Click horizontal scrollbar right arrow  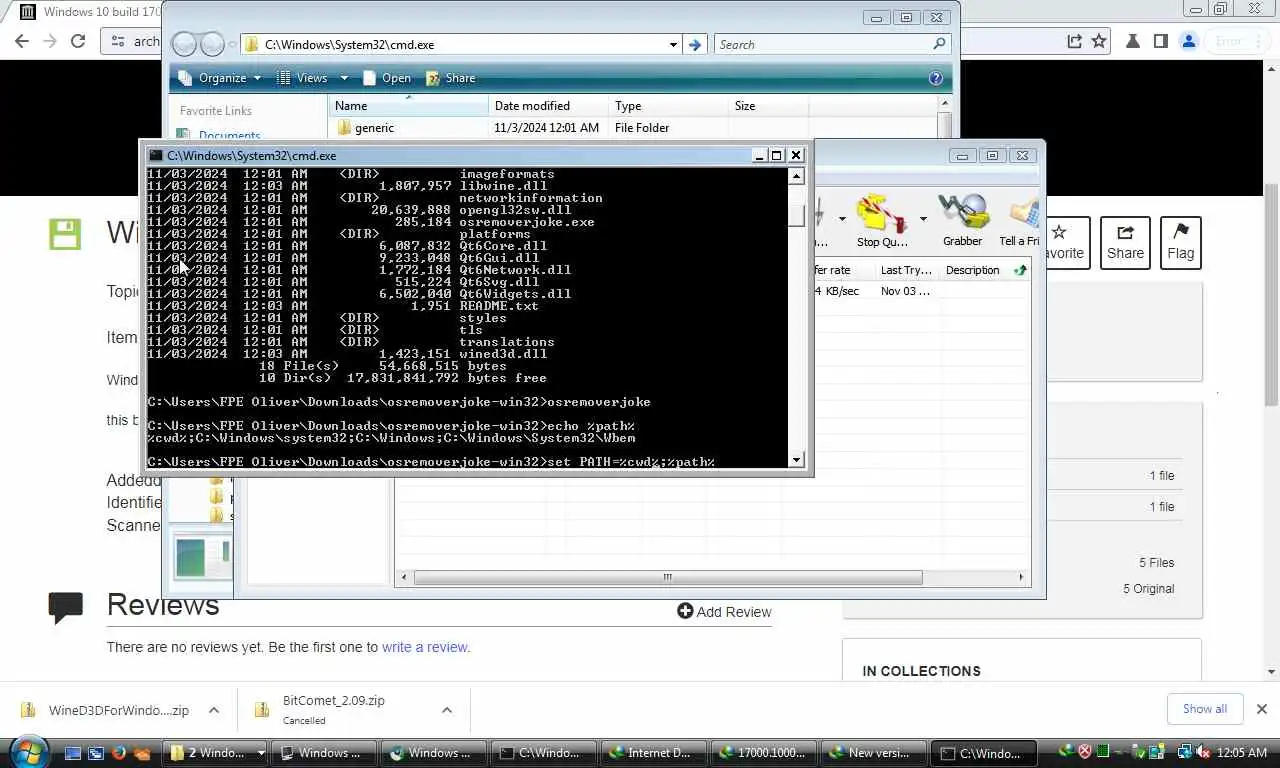[x=1021, y=577]
